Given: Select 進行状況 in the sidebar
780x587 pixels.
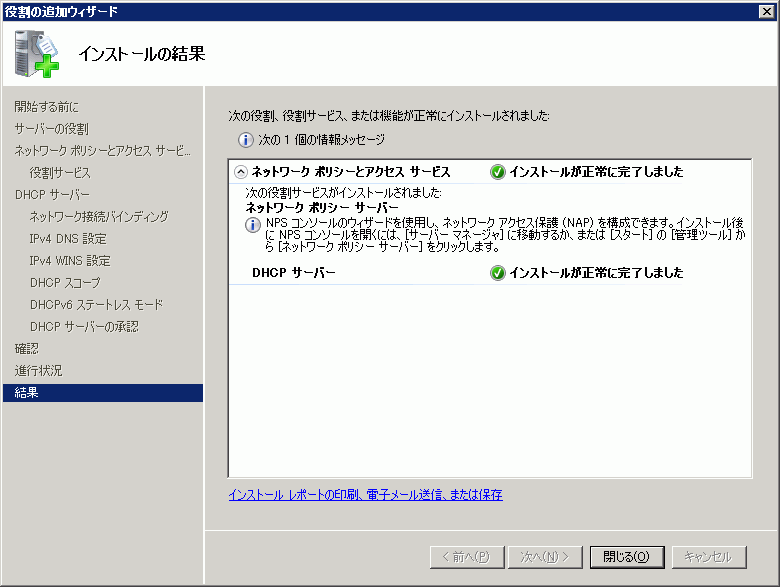Looking at the screenshot, I should [39, 371].
